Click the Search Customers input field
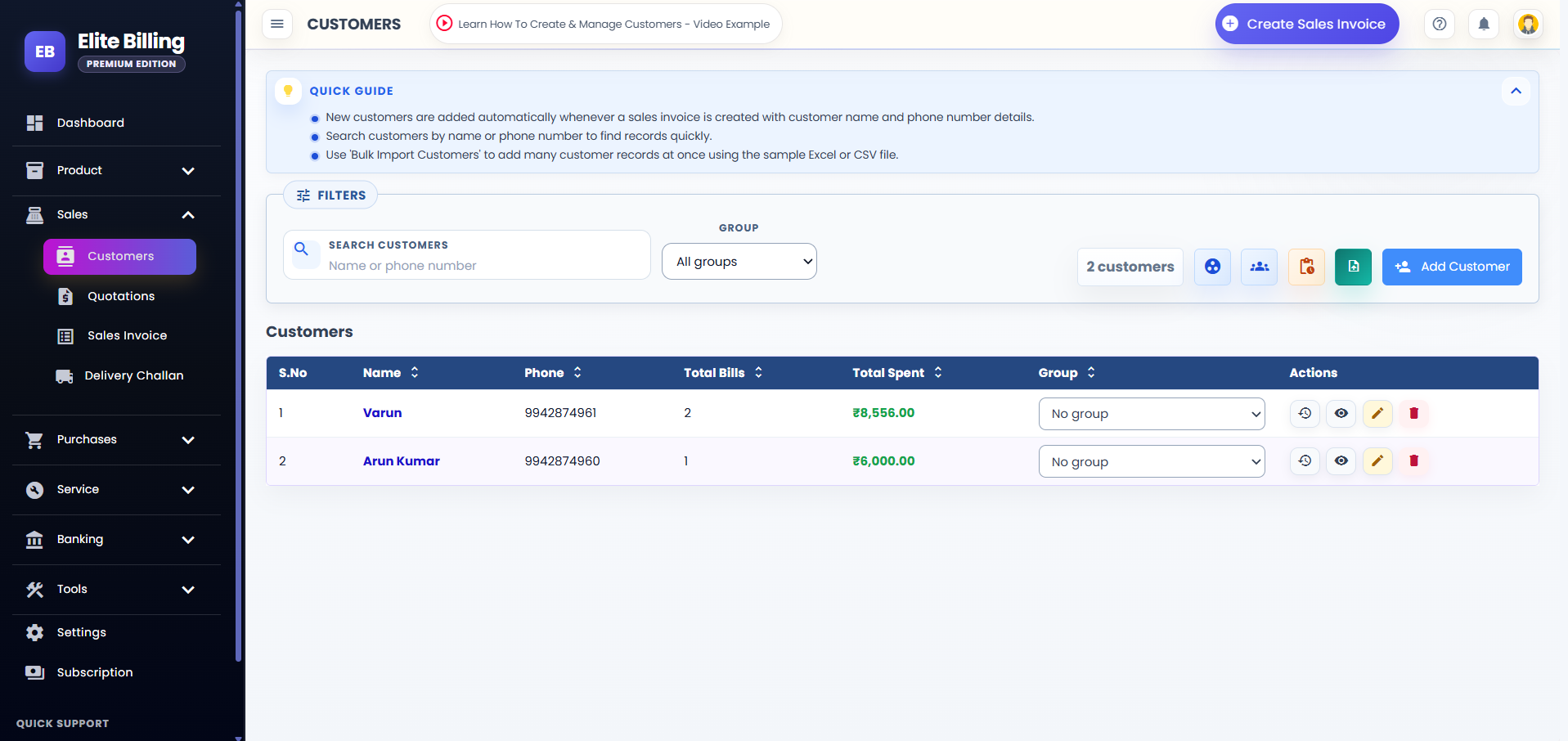 click(x=466, y=254)
